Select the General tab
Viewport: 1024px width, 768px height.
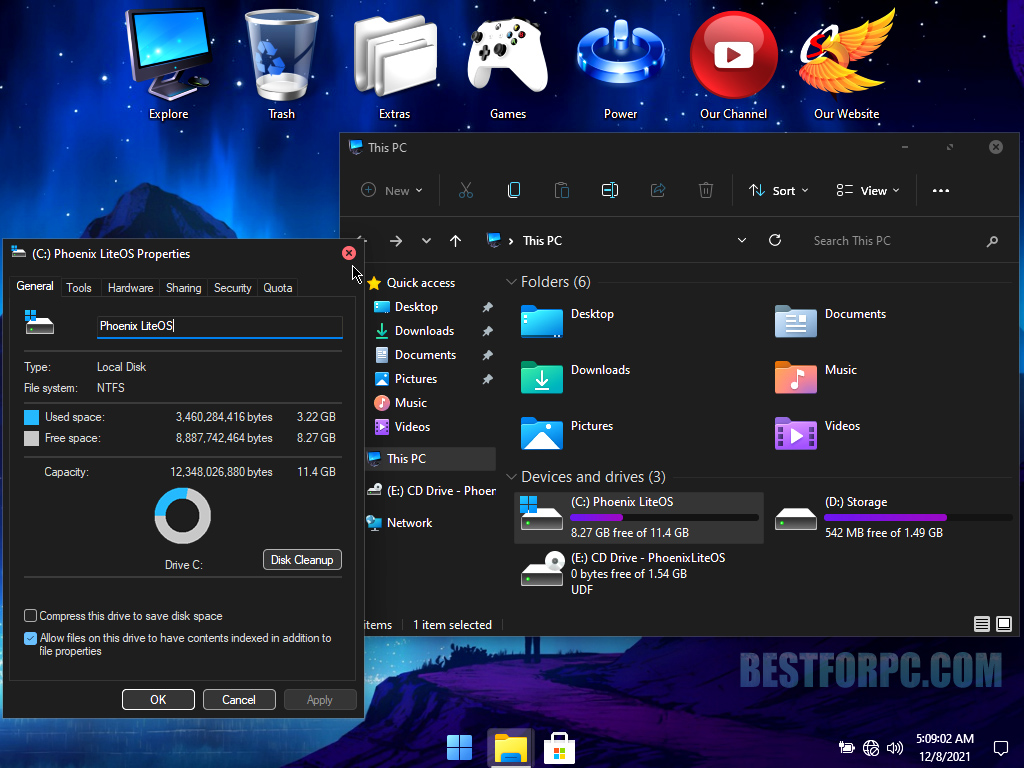point(35,286)
